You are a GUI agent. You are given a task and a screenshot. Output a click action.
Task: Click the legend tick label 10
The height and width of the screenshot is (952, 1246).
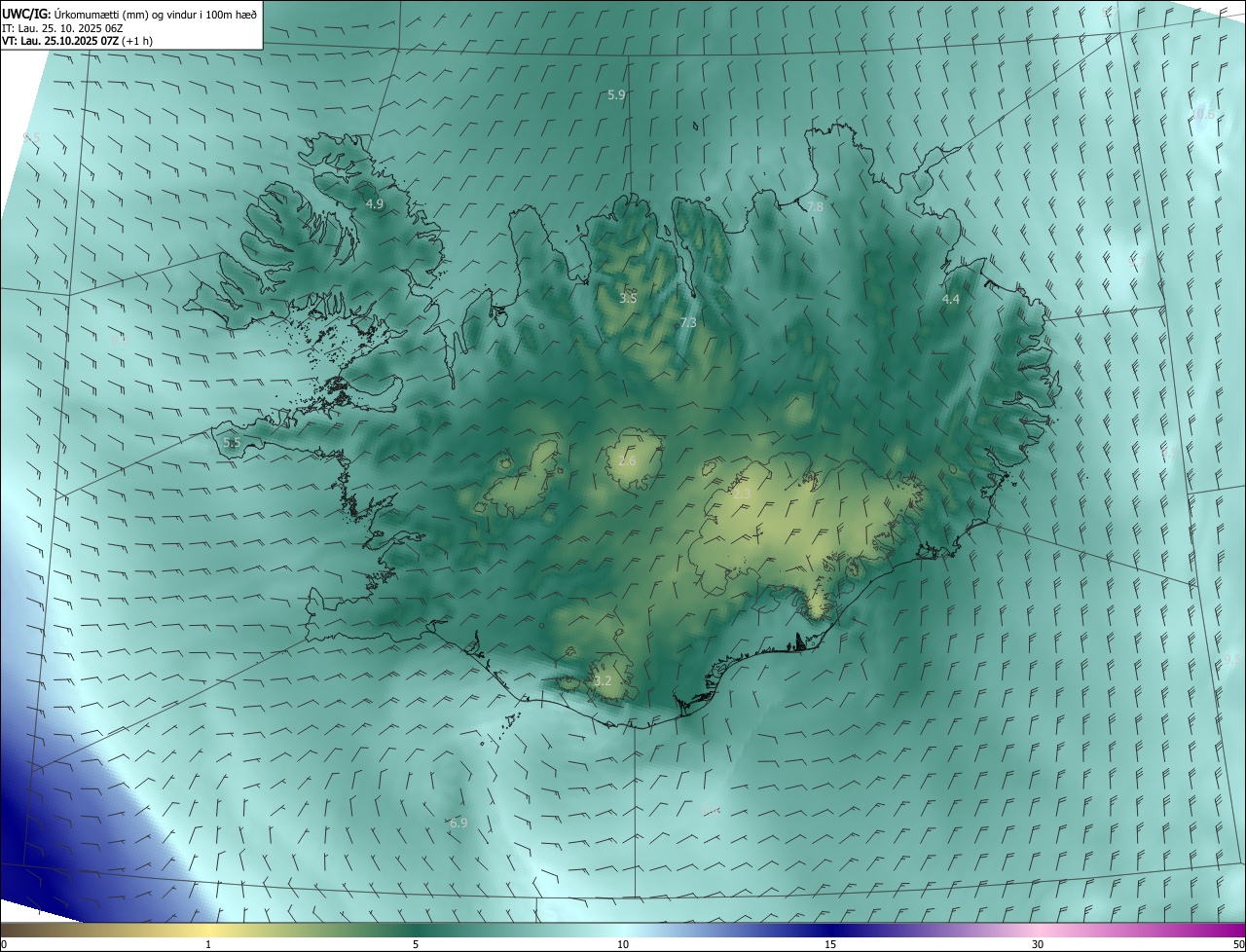[623, 944]
